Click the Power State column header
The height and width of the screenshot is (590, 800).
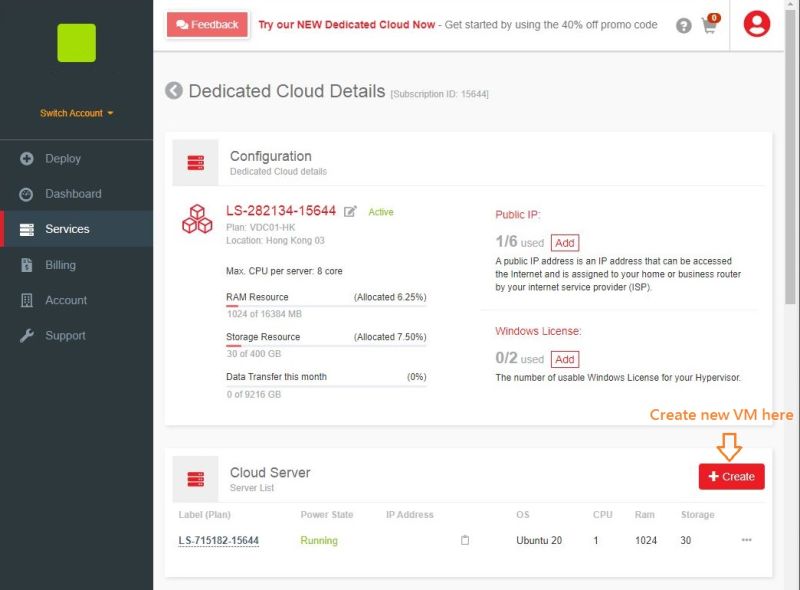pyautogui.click(x=327, y=514)
